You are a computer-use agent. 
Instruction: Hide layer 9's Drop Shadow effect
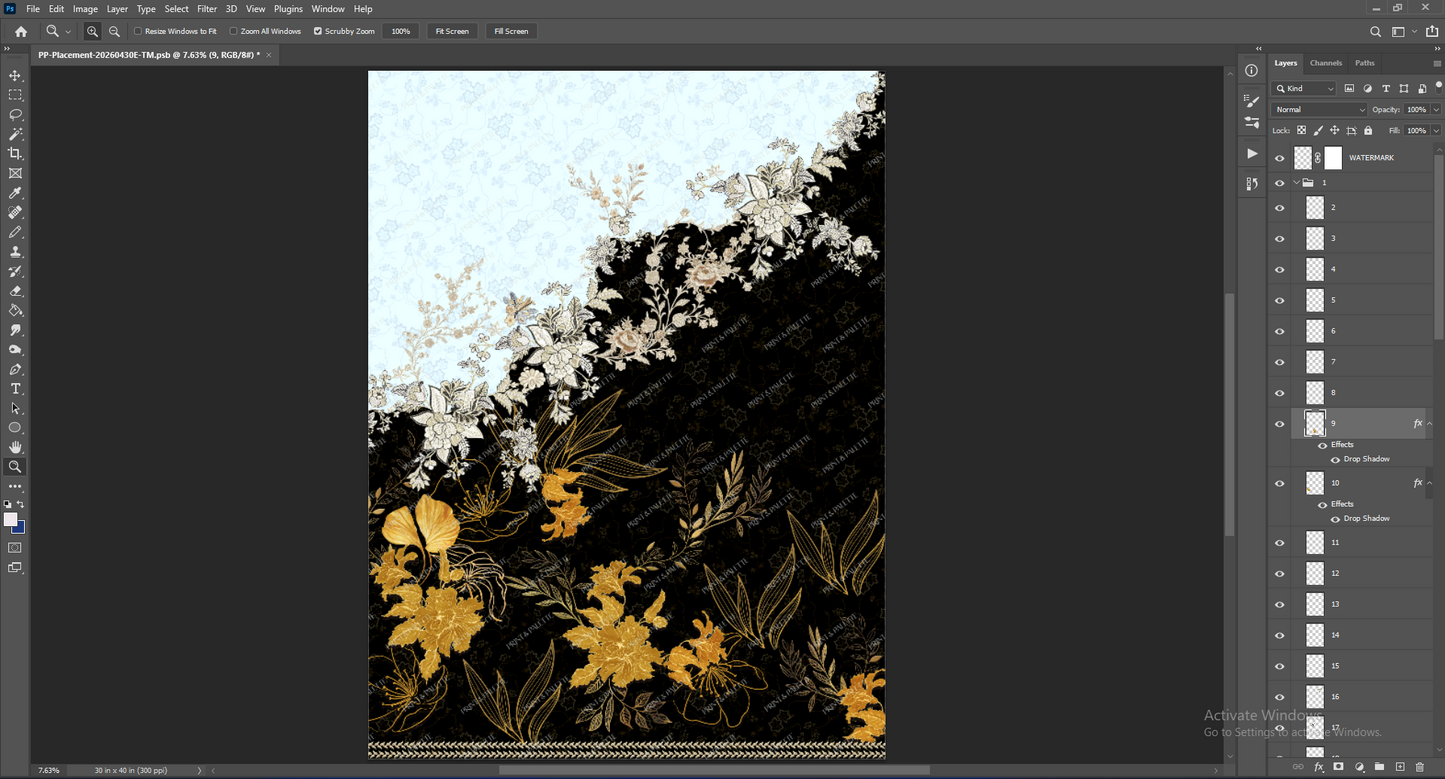tap(1335, 459)
